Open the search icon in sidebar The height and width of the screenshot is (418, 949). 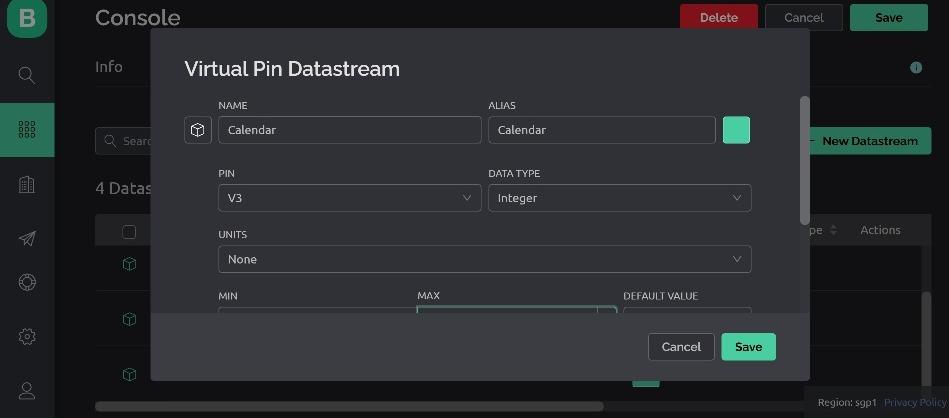[x=27, y=75]
